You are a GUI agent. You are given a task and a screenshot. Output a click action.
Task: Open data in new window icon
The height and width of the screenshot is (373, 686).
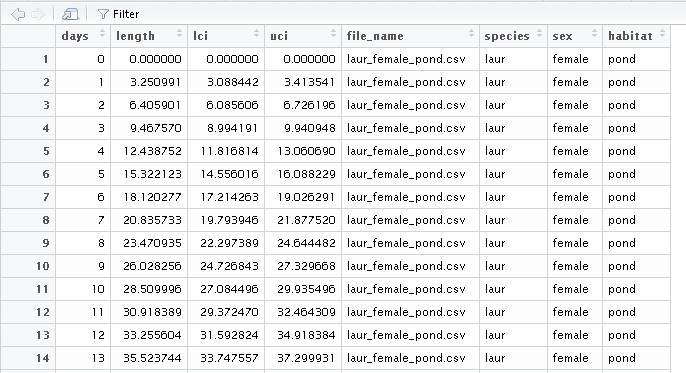[x=70, y=14]
